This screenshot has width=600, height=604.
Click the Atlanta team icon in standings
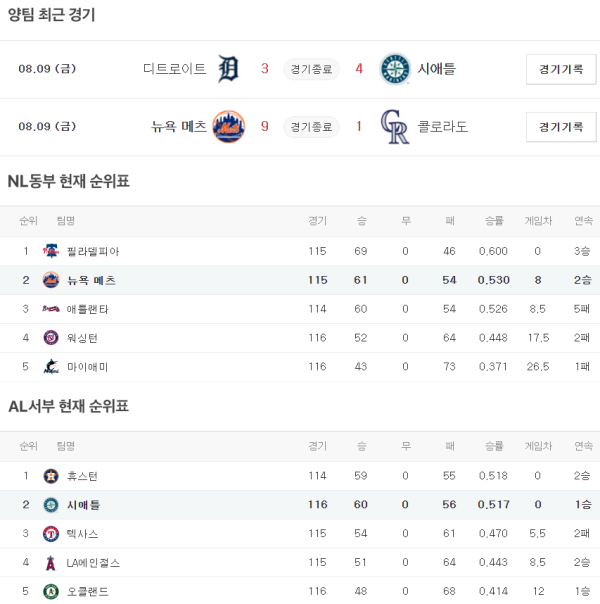[51, 309]
